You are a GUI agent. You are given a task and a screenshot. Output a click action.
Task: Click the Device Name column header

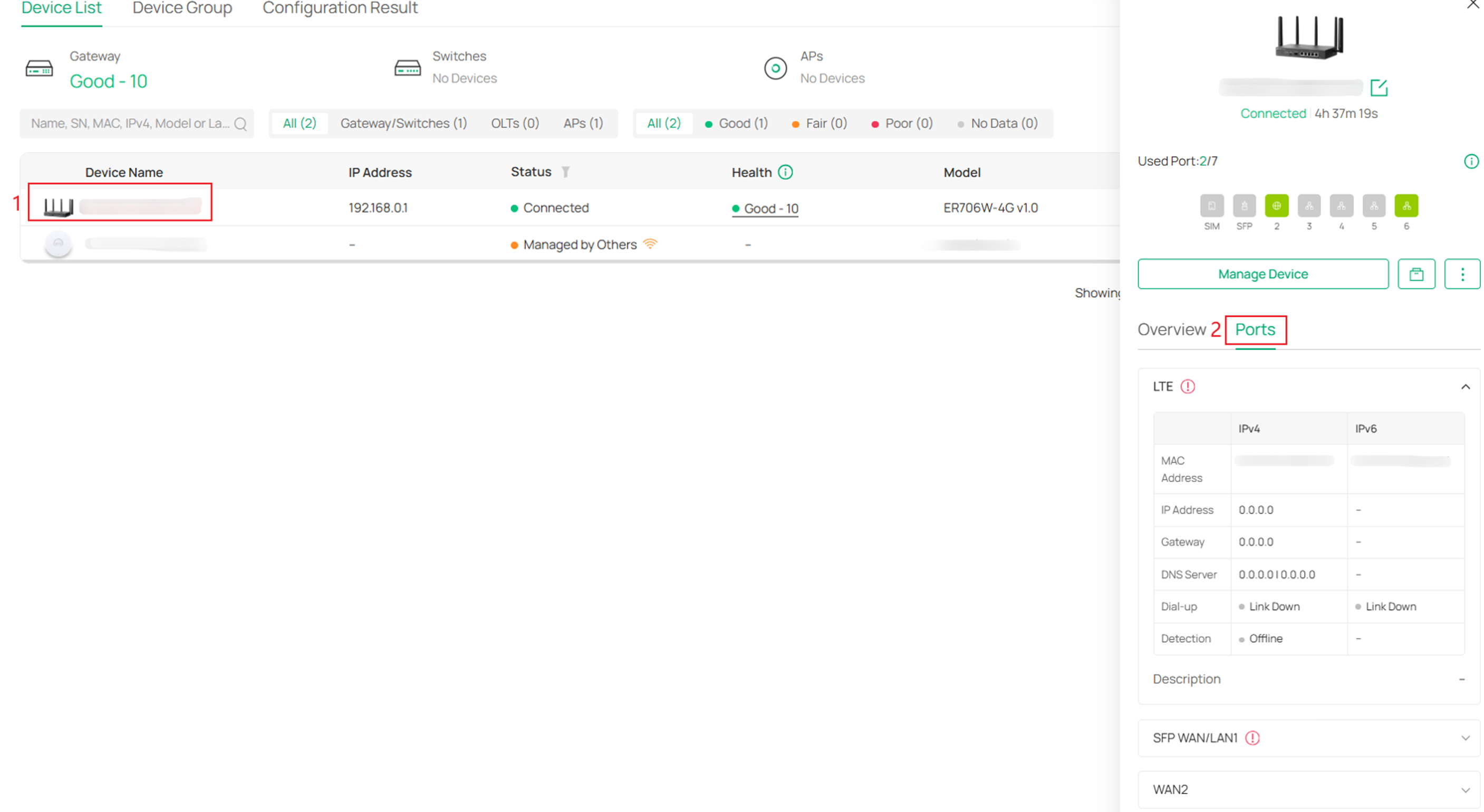(124, 172)
